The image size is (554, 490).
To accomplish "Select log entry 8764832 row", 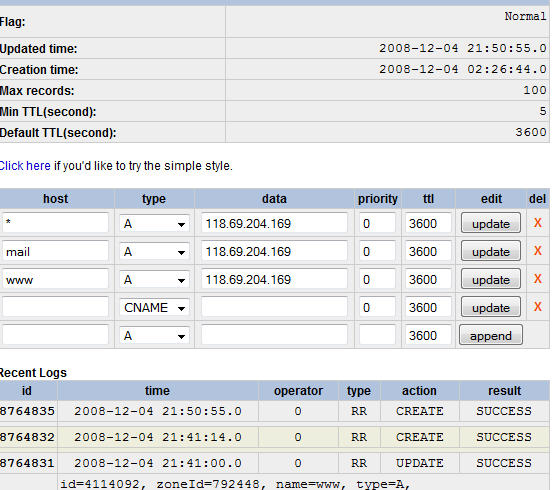I will point(274,437).
